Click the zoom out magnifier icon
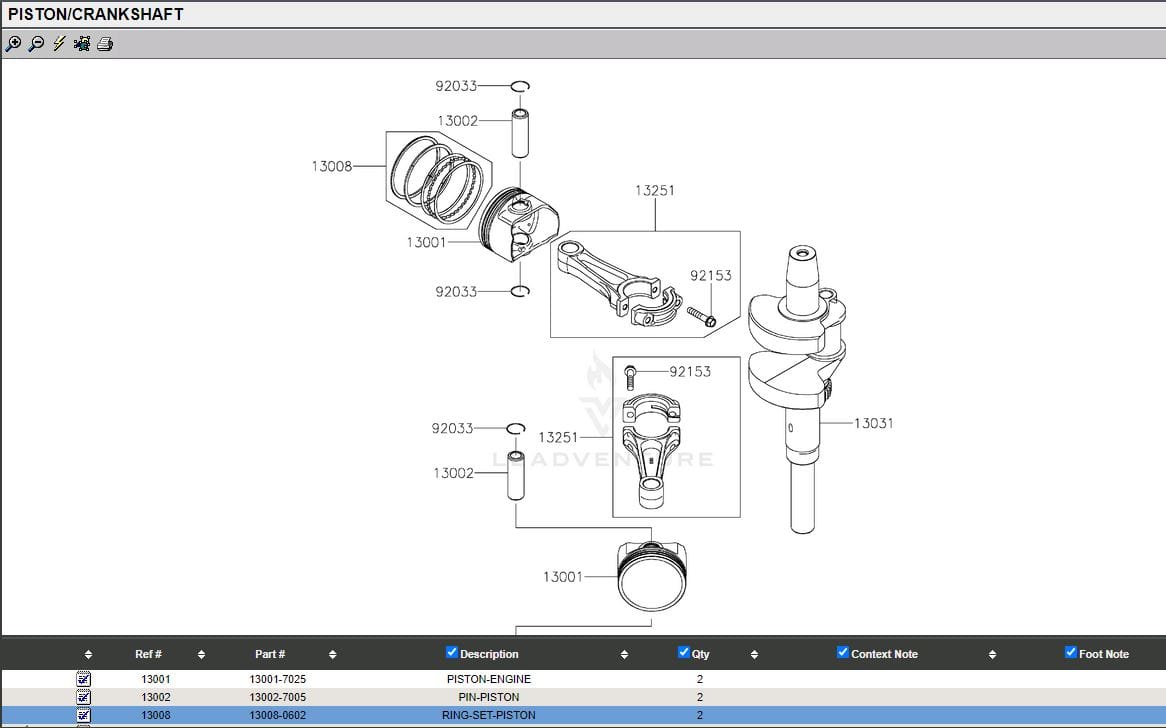 tap(36, 43)
